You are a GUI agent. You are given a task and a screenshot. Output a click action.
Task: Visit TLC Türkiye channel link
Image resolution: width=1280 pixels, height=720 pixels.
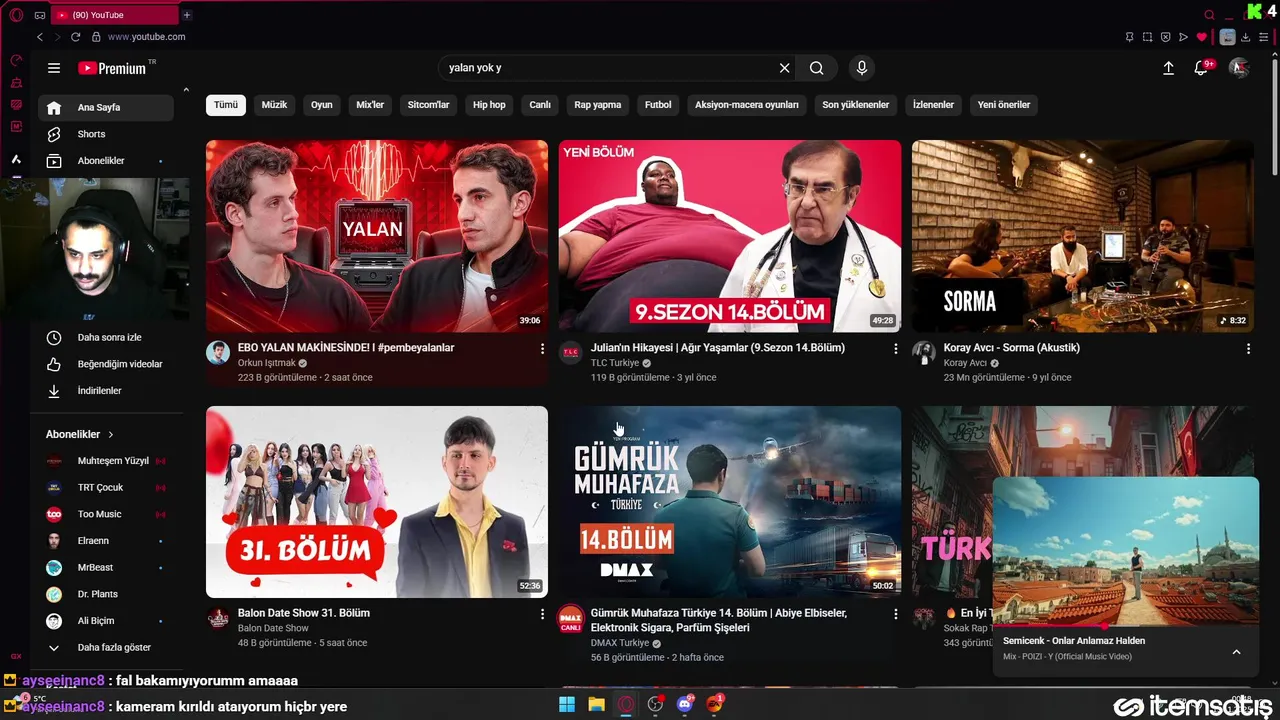click(x=615, y=363)
